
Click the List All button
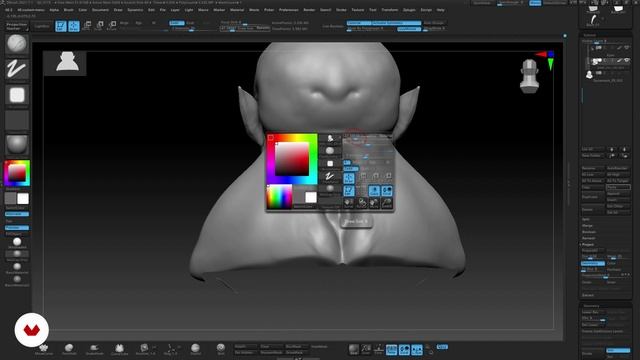(593, 149)
